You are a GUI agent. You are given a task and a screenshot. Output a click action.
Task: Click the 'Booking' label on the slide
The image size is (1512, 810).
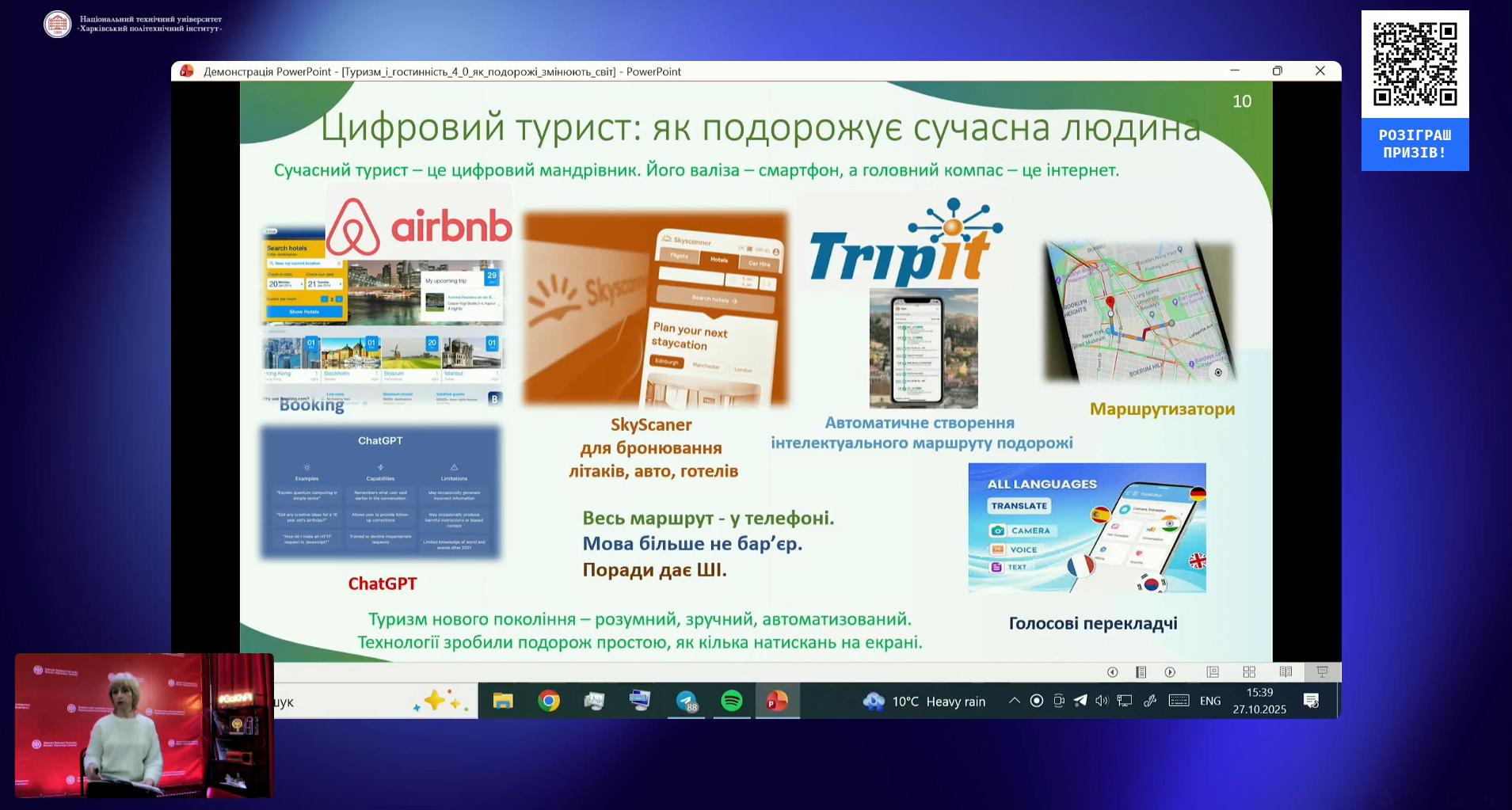311,405
